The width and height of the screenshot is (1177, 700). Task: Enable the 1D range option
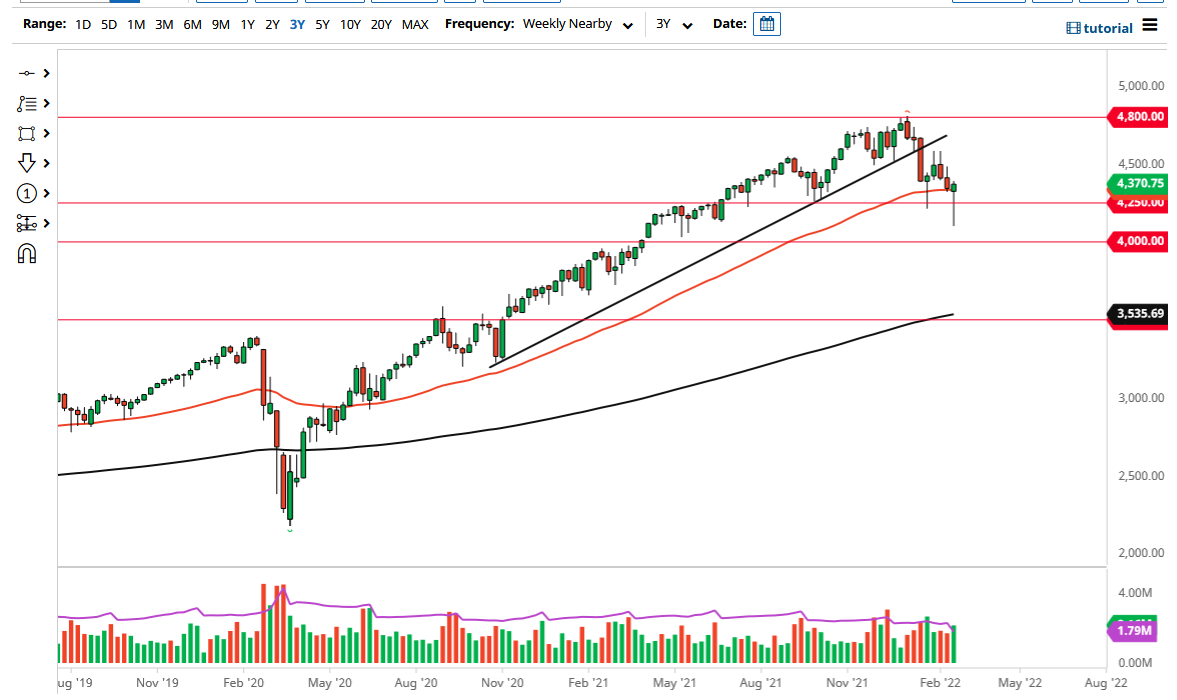[82, 24]
